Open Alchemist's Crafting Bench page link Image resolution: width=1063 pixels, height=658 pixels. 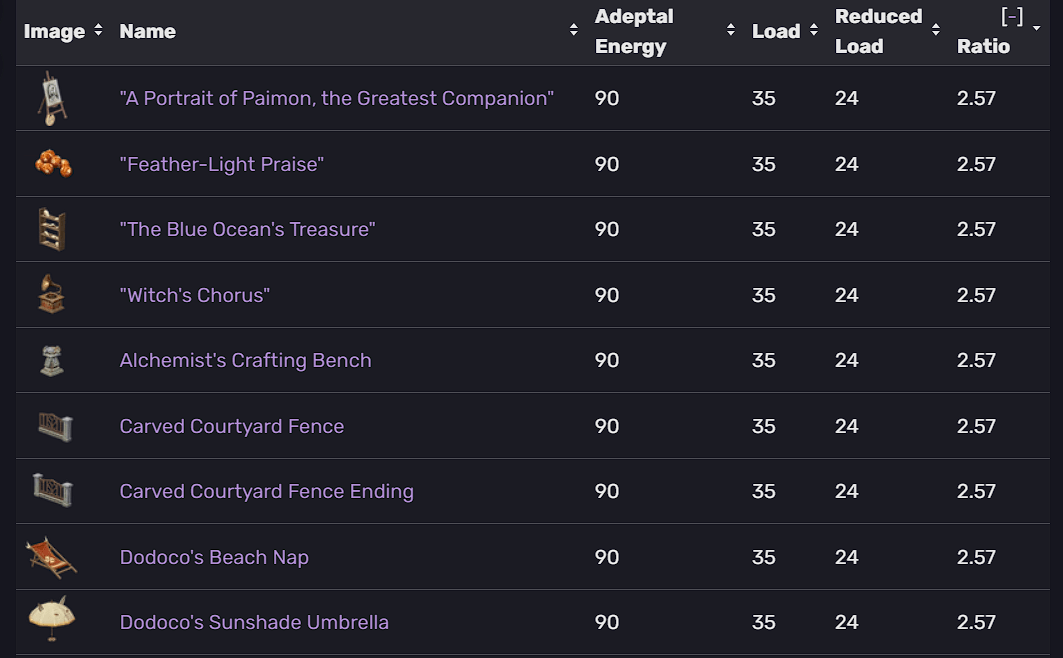pyautogui.click(x=245, y=360)
